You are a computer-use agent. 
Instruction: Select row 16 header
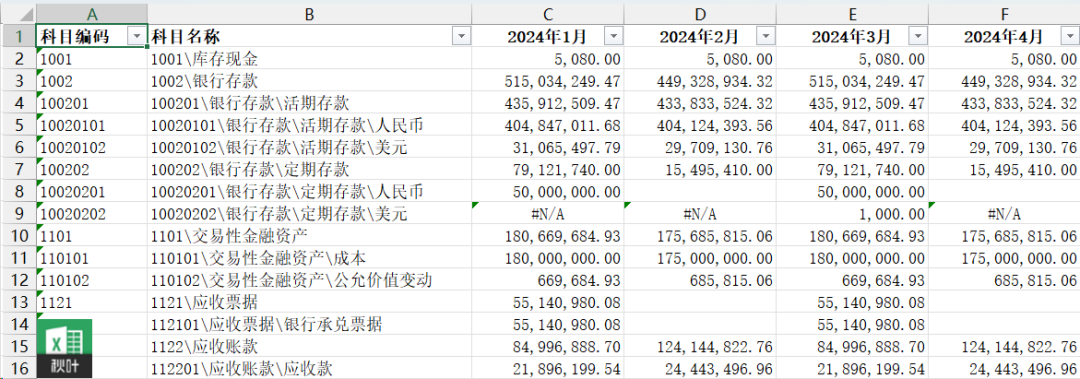[x=19, y=369]
